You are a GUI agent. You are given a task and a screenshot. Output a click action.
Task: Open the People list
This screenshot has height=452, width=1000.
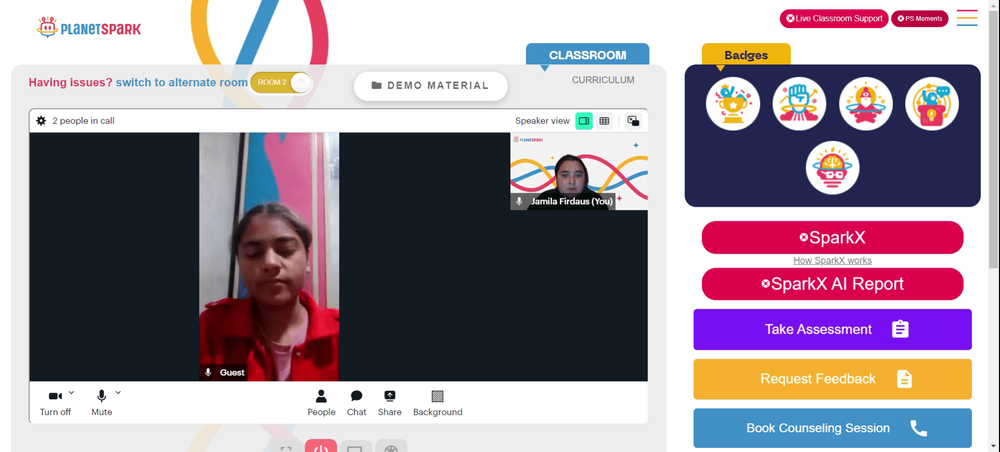[x=321, y=403]
